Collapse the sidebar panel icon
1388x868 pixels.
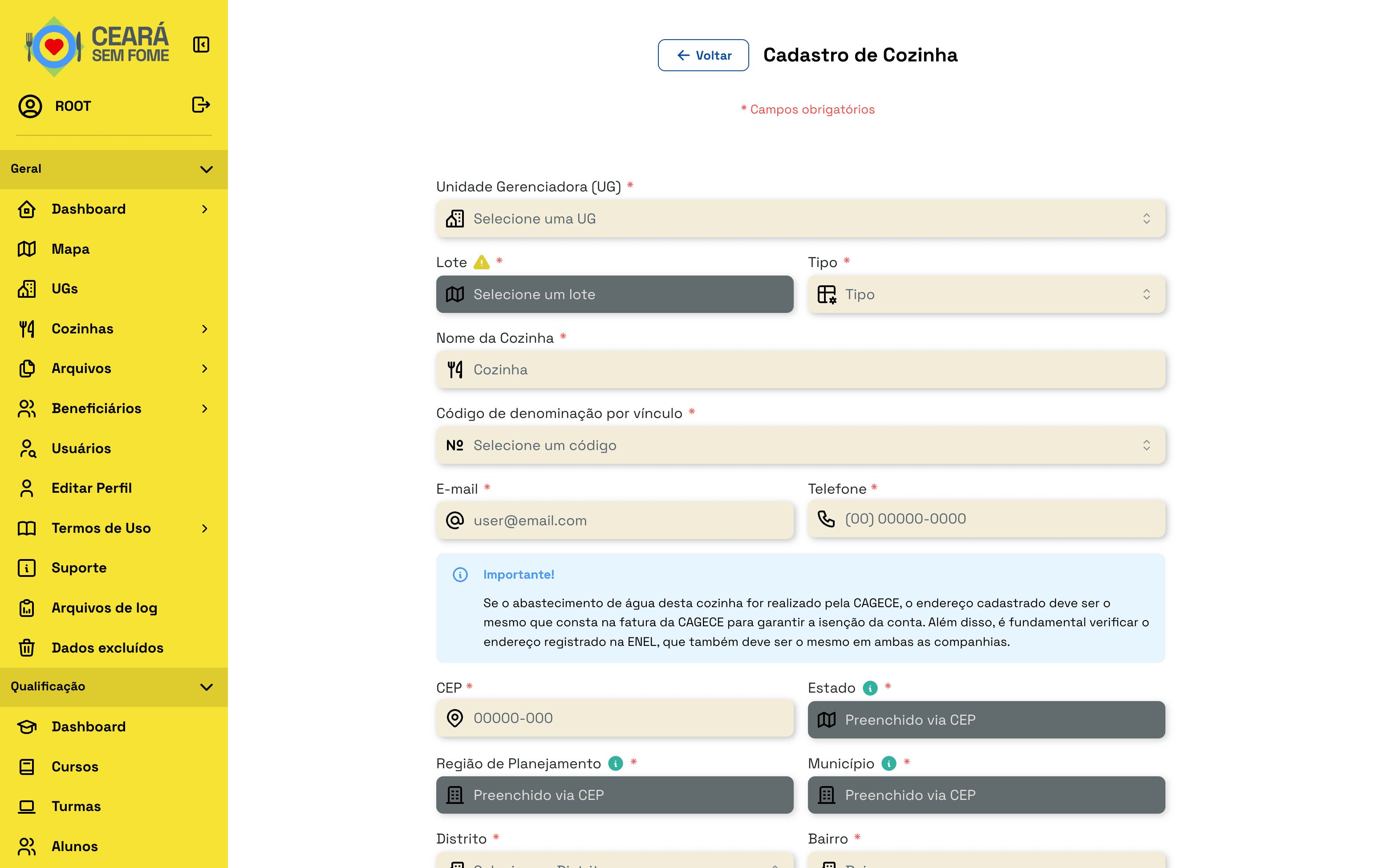201,45
